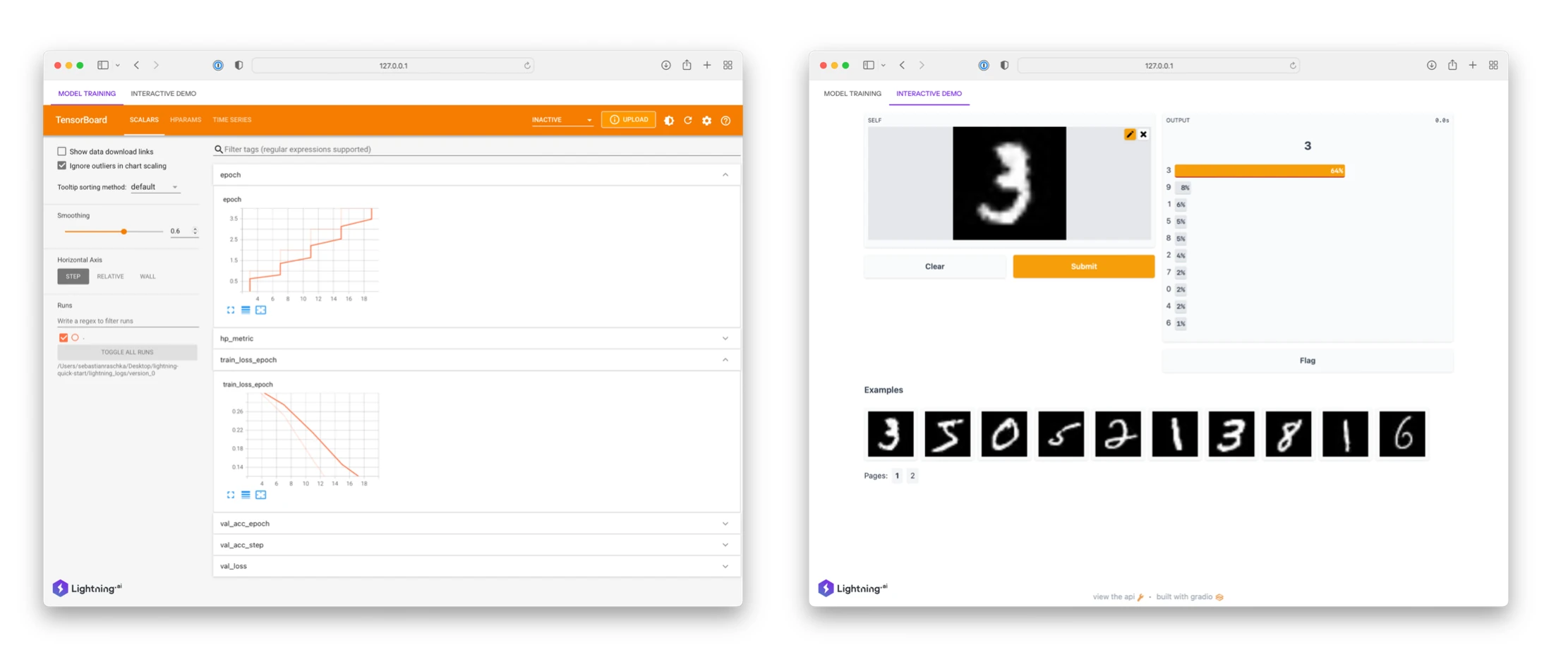Click the Clear button
1568x669 pixels.
click(934, 267)
